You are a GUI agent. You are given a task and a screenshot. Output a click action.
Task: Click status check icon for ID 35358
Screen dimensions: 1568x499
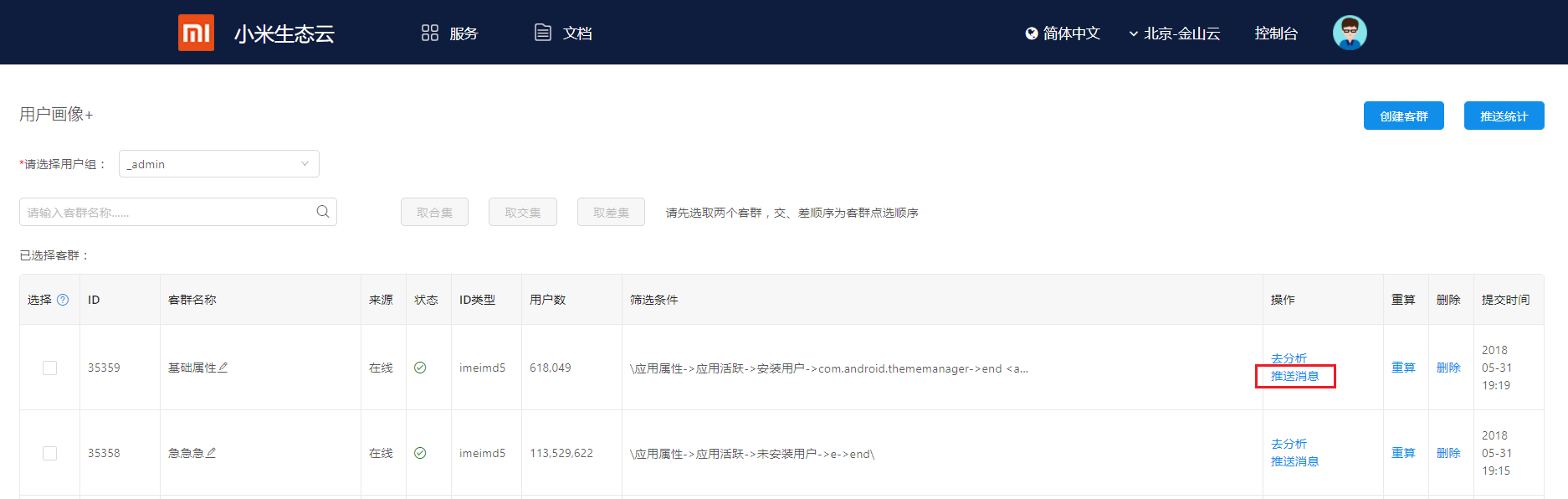(x=420, y=453)
